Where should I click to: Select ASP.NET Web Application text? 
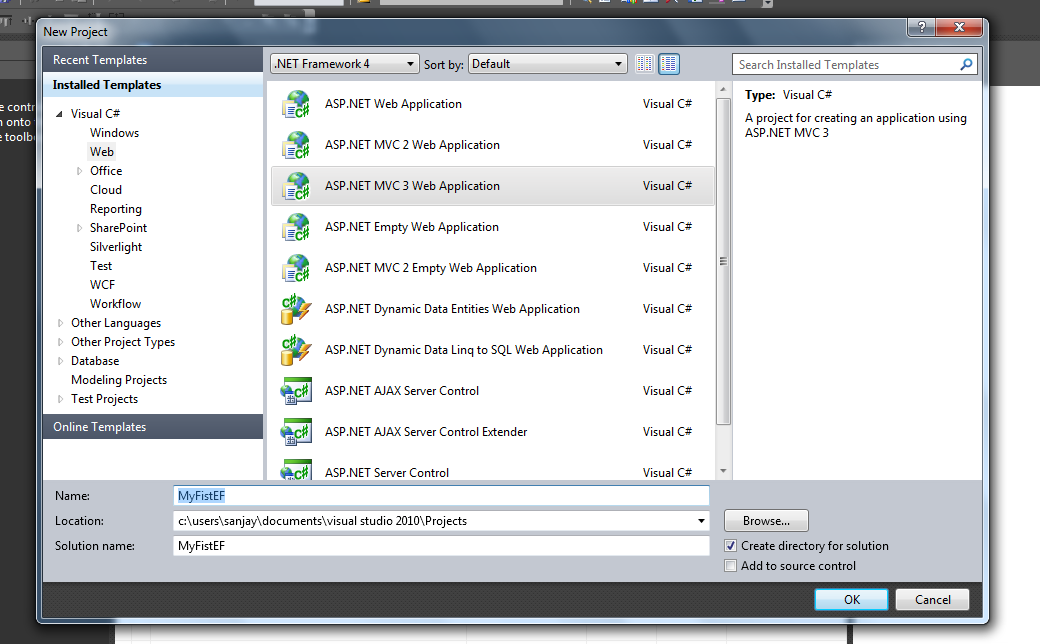393,104
